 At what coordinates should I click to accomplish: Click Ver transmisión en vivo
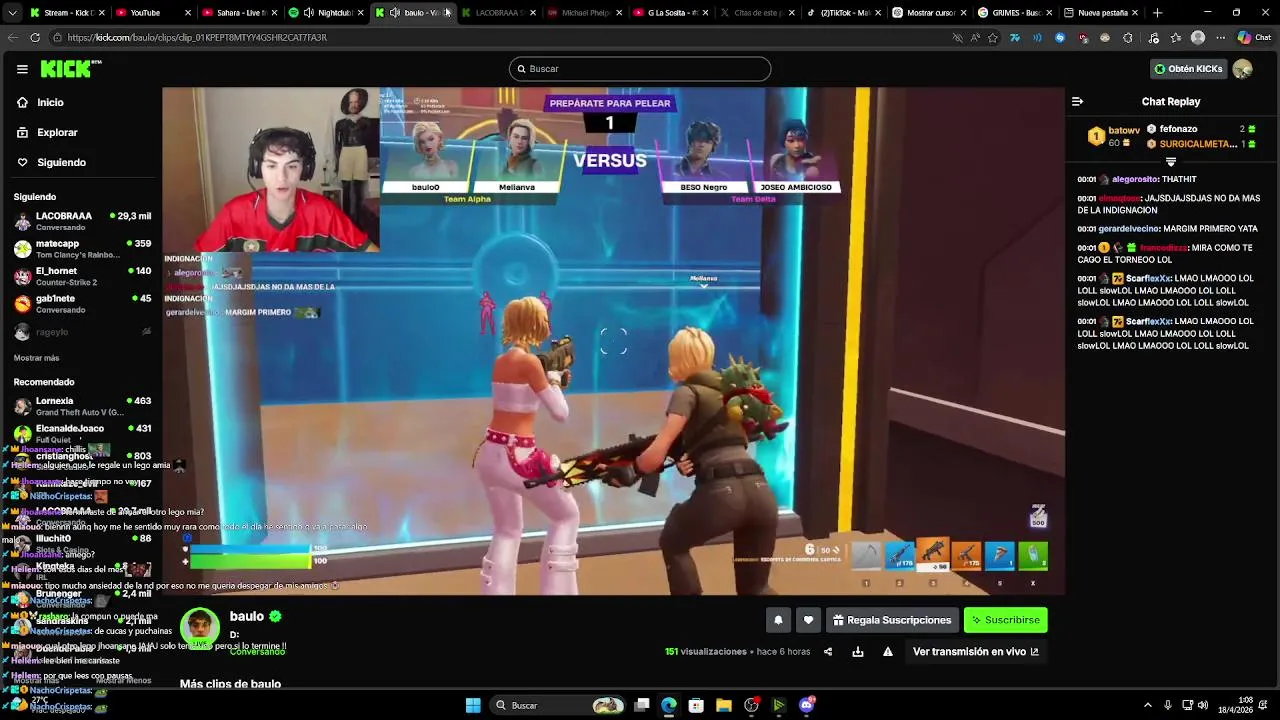pos(975,652)
